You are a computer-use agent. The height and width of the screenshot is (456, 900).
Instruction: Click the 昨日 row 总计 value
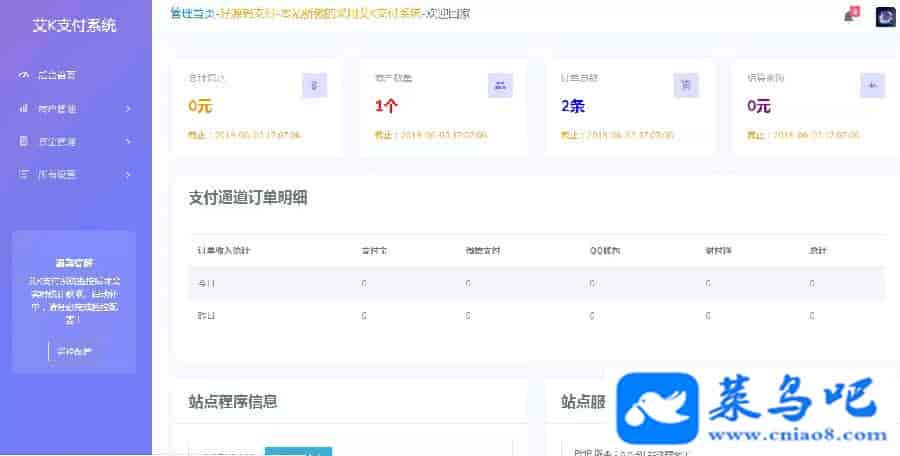click(812, 316)
